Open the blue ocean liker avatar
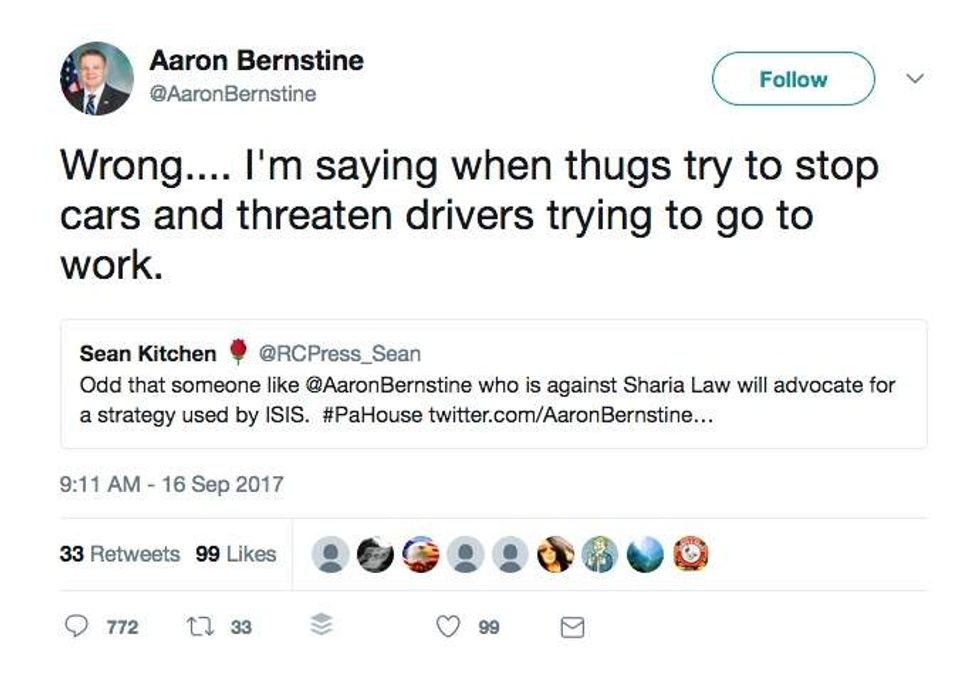The image size is (980, 685). [x=645, y=555]
